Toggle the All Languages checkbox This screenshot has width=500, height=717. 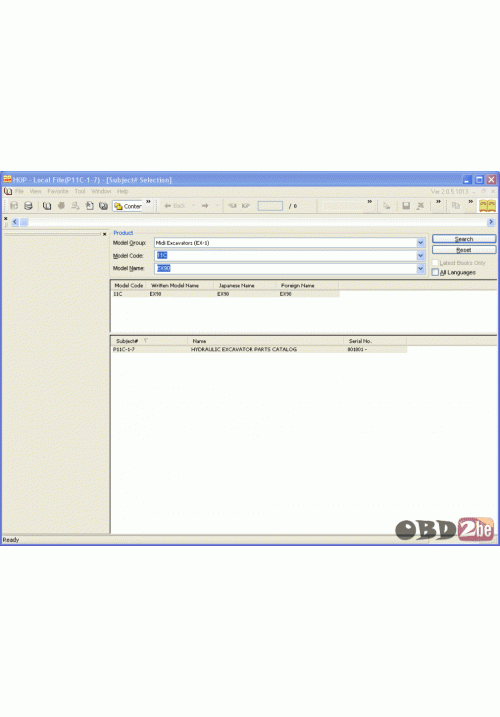point(435,272)
